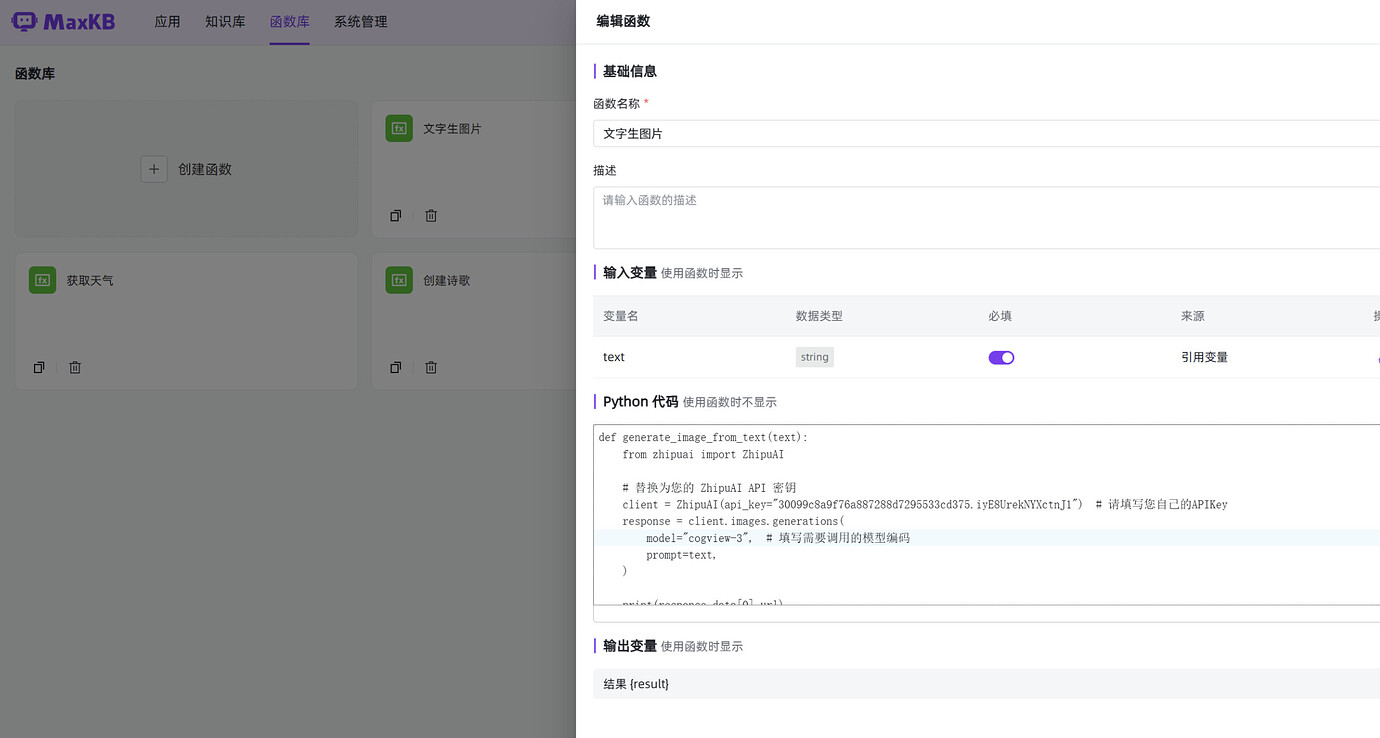The width and height of the screenshot is (1380, 738).
Task: Click the fx icon of 获取天气 card
Action: click(x=42, y=280)
